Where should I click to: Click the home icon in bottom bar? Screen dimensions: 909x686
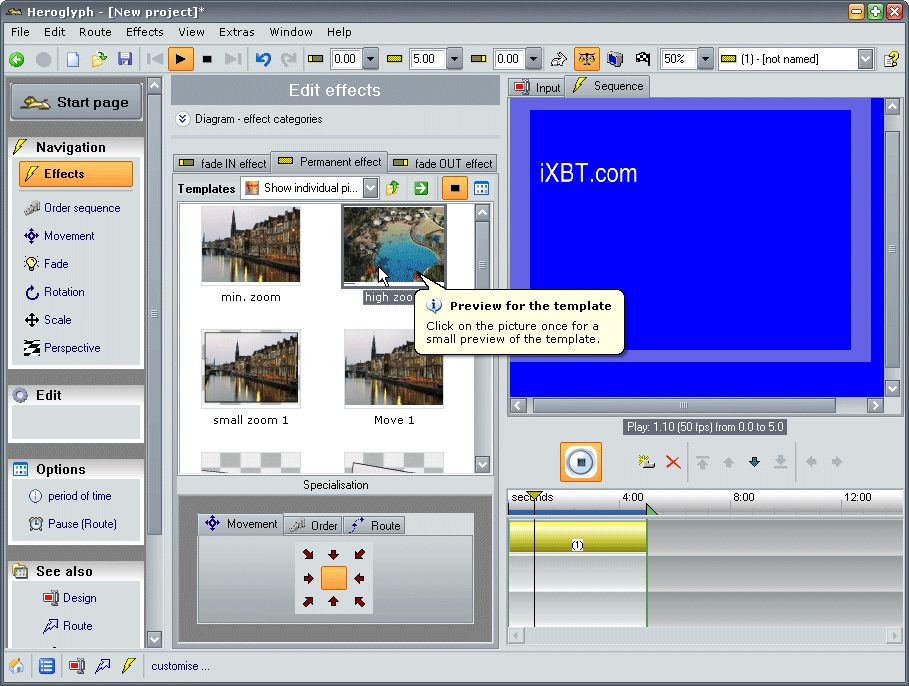pos(17,666)
